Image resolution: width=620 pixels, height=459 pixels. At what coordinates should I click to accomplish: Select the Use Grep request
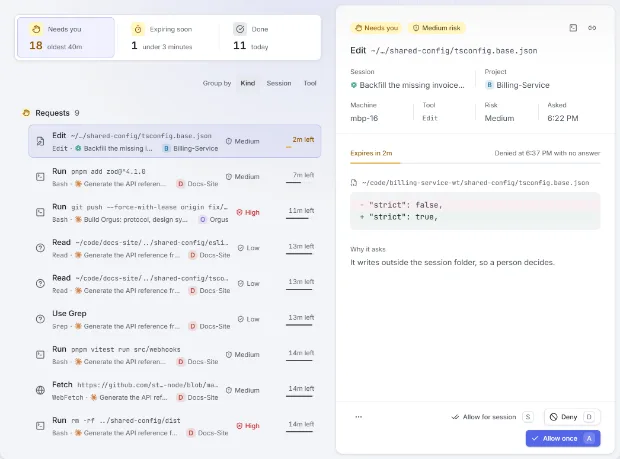point(174,319)
